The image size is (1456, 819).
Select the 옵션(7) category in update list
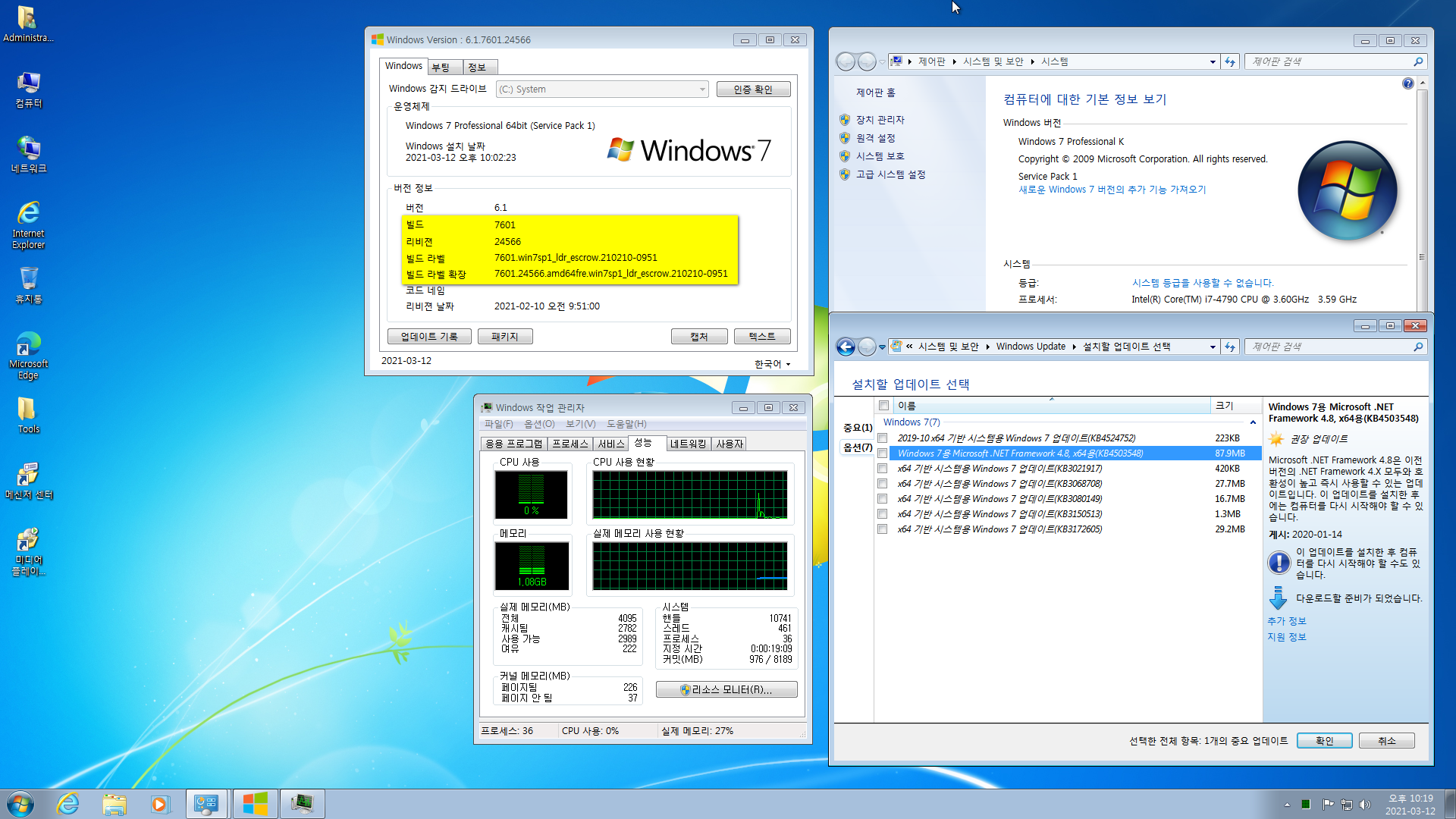(858, 447)
